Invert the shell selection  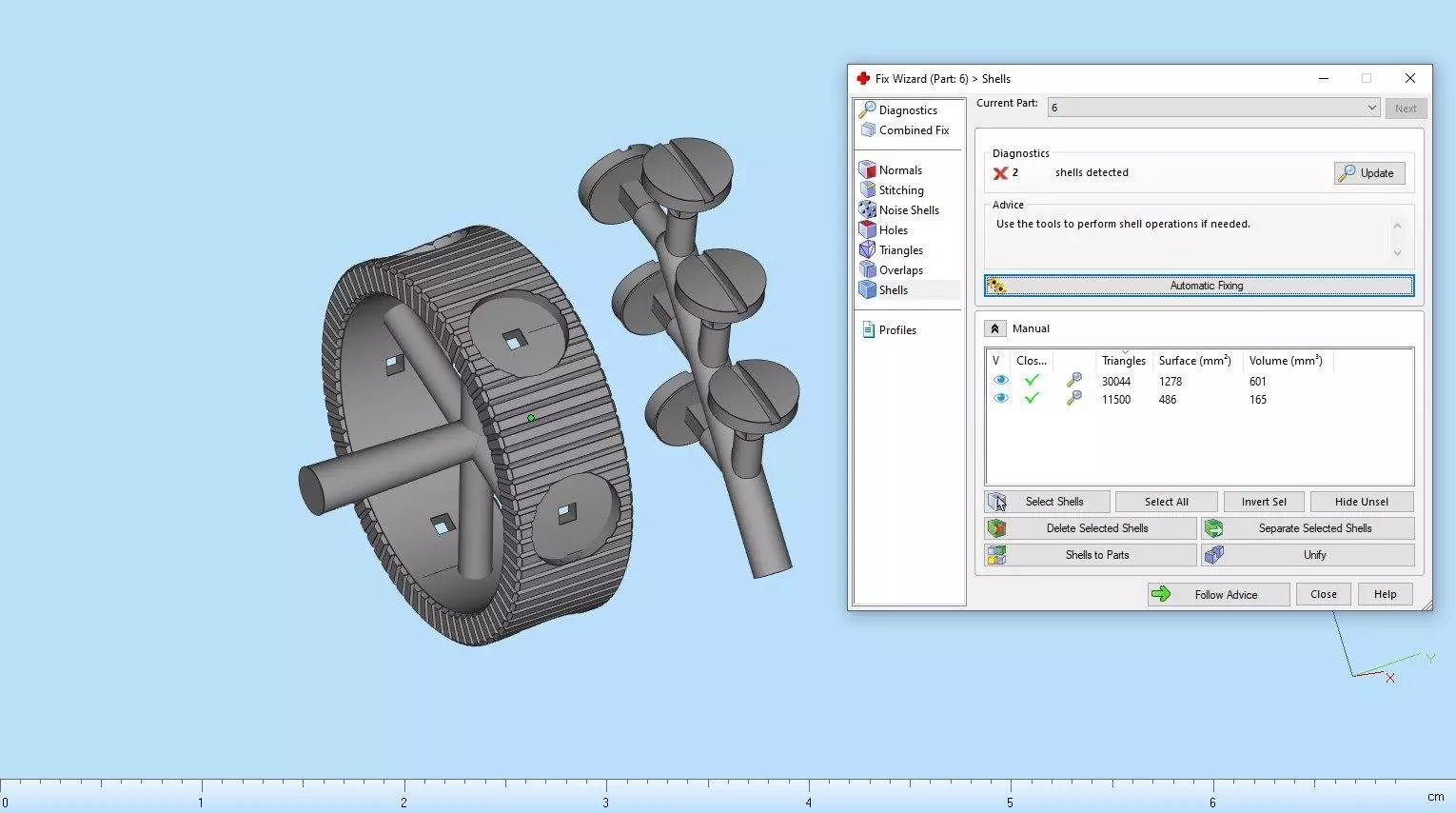1264,502
